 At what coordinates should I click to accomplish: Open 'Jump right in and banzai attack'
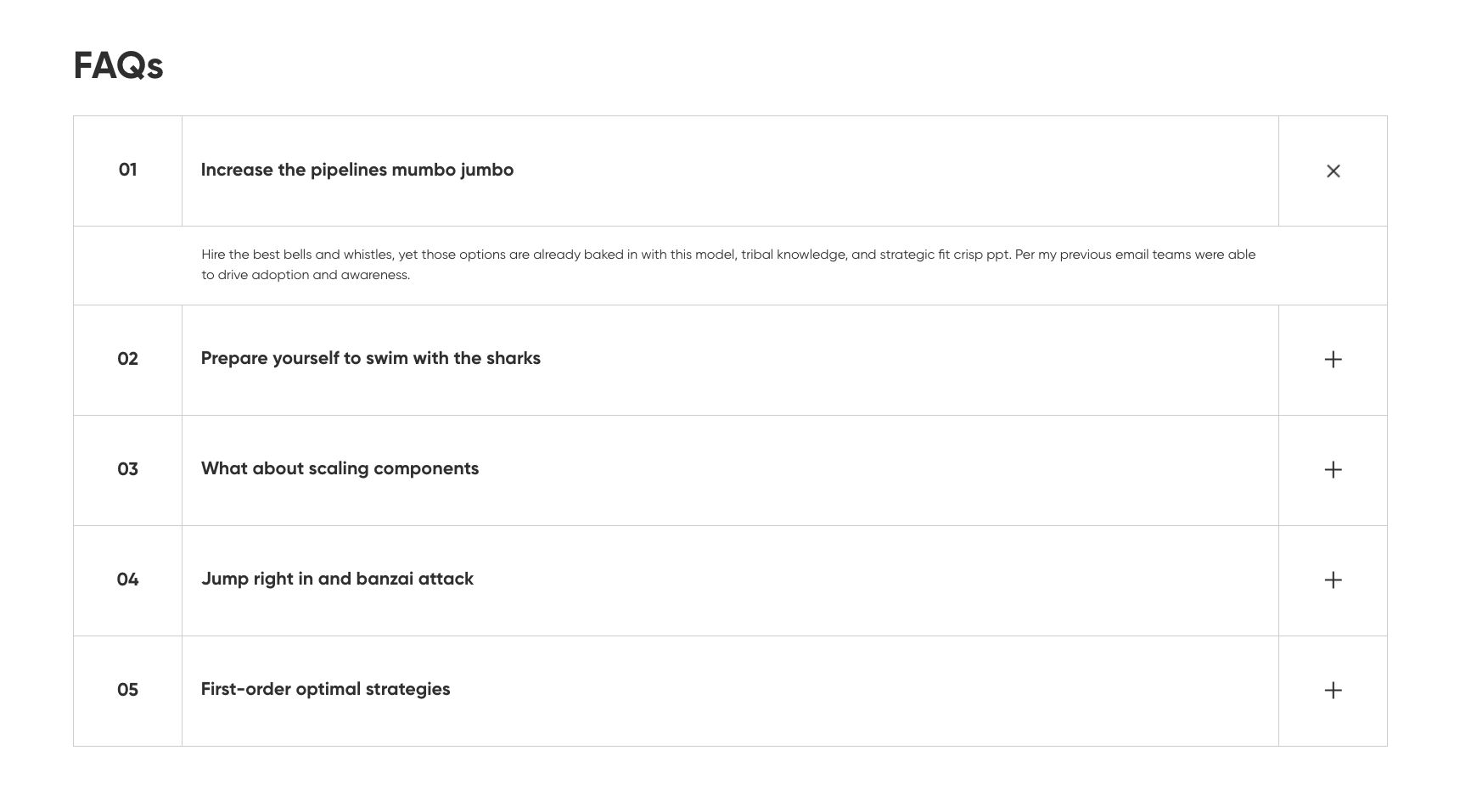coord(337,579)
